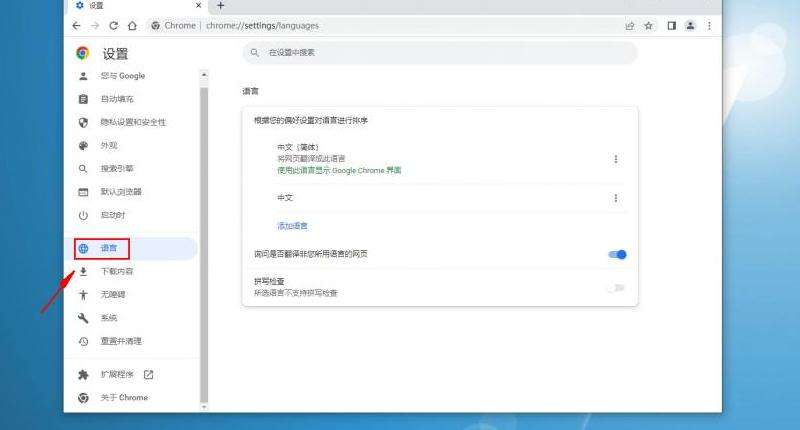800x430 pixels.
Task: Open the share page icon in address bar
Action: [629, 25]
